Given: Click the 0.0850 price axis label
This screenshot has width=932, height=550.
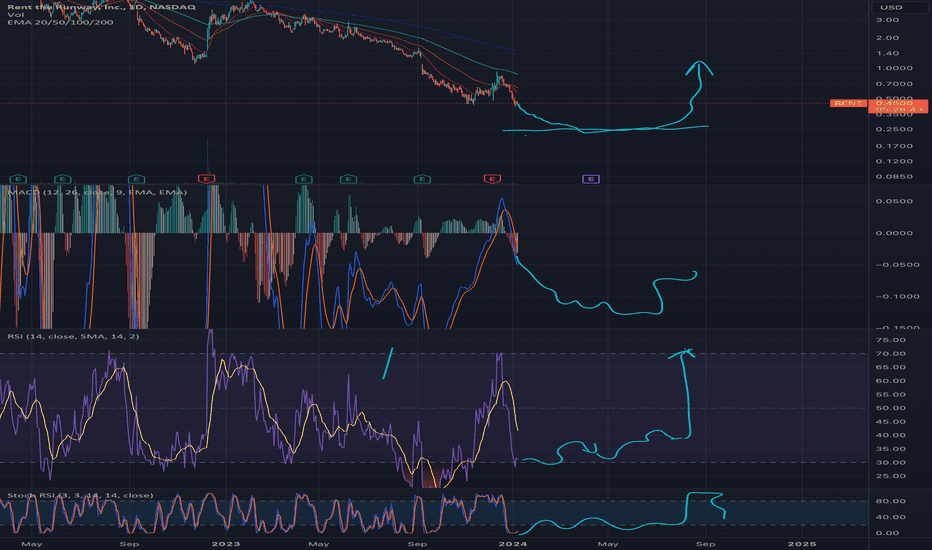Looking at the screenshot, I should [893, 177].
